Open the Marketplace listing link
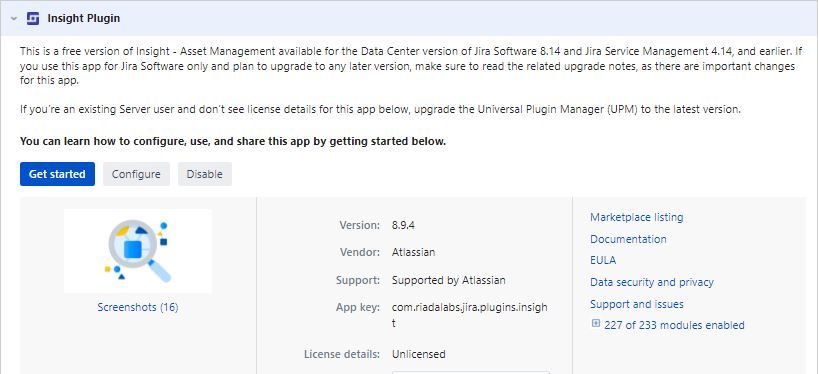 click(x=636, y=217)
